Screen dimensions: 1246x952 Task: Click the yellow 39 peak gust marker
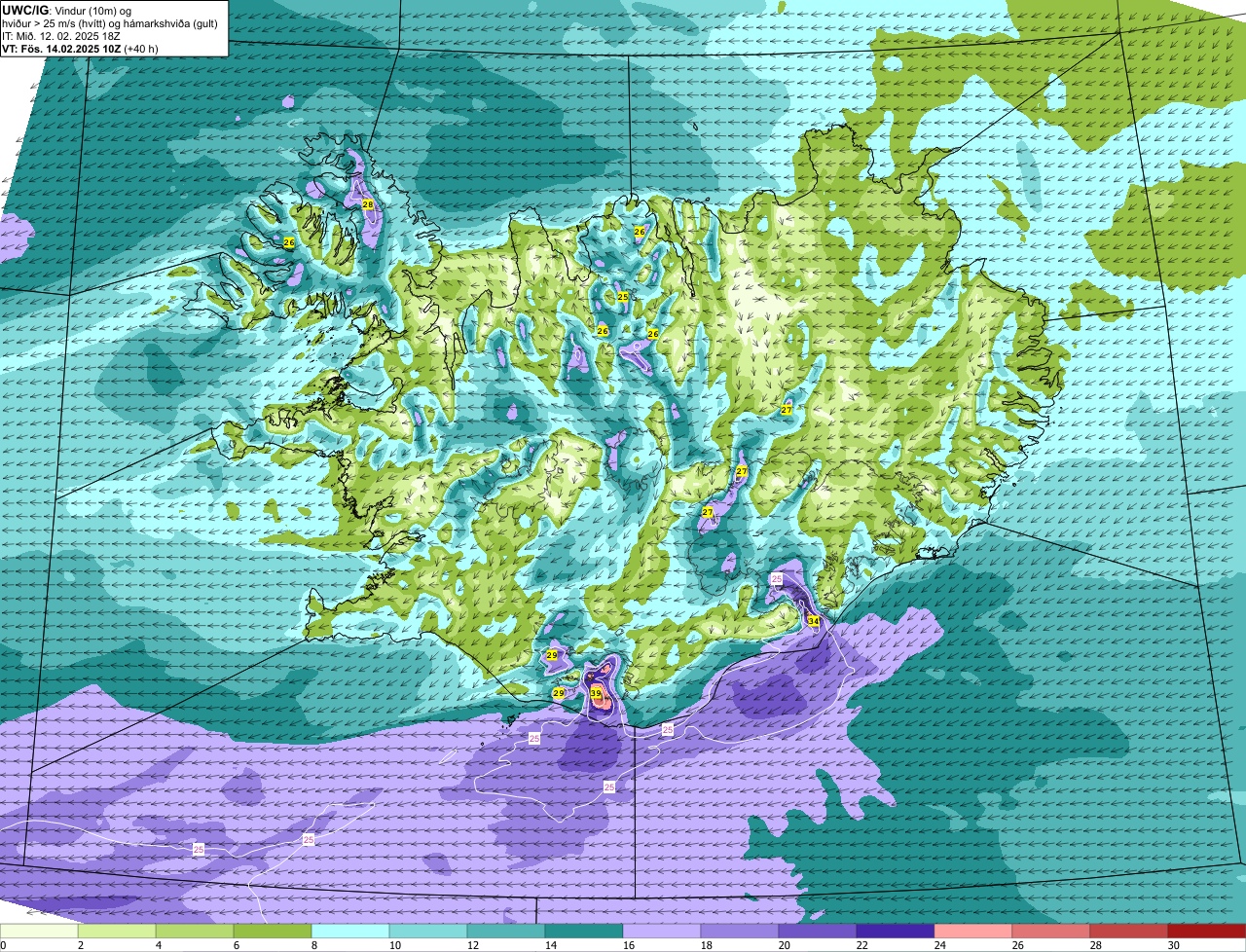(x=596, y=694)
